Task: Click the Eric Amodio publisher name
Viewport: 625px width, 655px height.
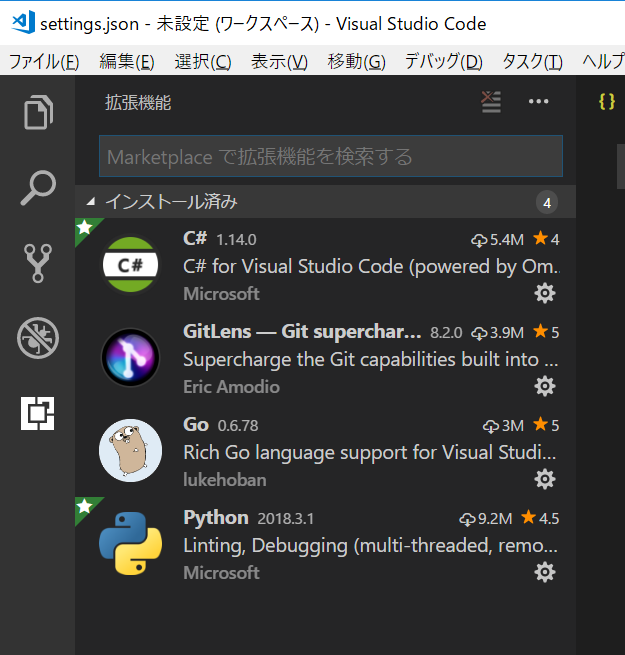Action: coord(231,387)
